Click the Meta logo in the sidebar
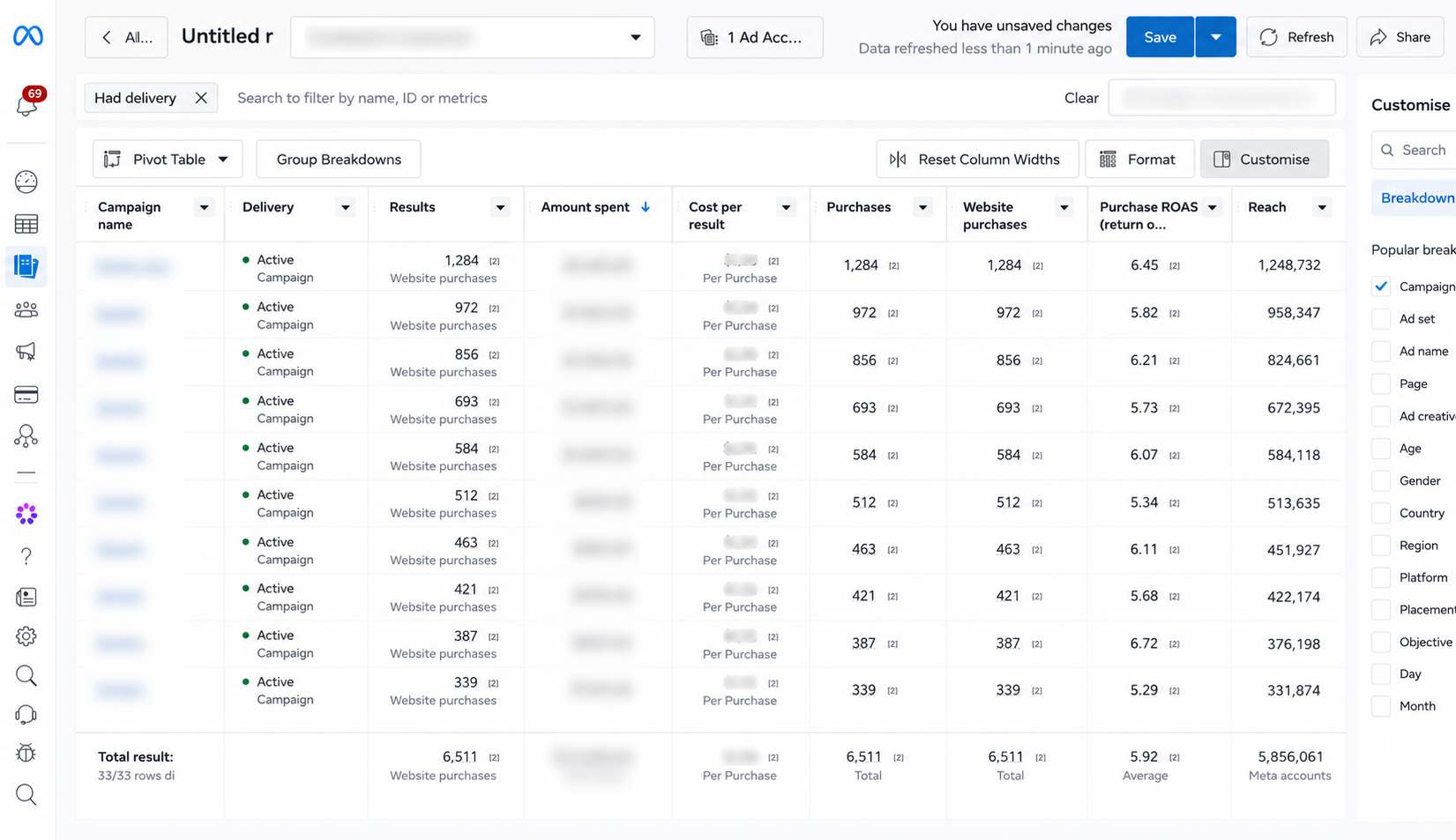The width and height of the screenshot is (1456, 840). pyautogui.click(x=27, y=36)
